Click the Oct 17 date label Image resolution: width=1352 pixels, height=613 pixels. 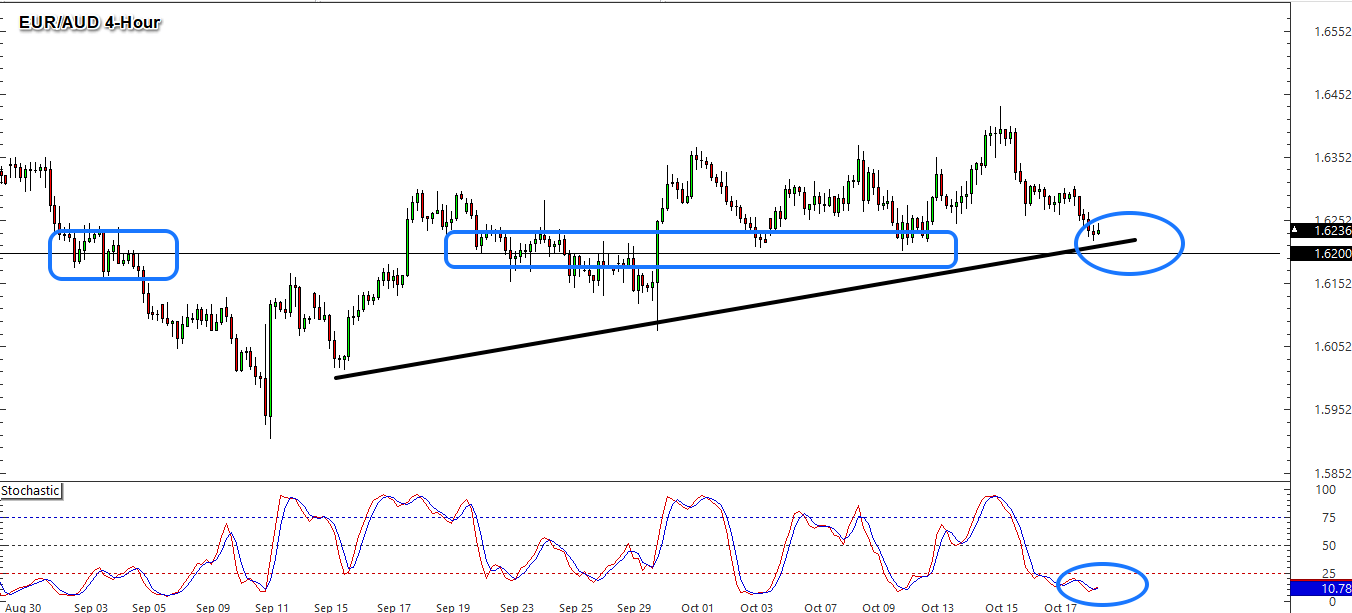(1060, 607)
